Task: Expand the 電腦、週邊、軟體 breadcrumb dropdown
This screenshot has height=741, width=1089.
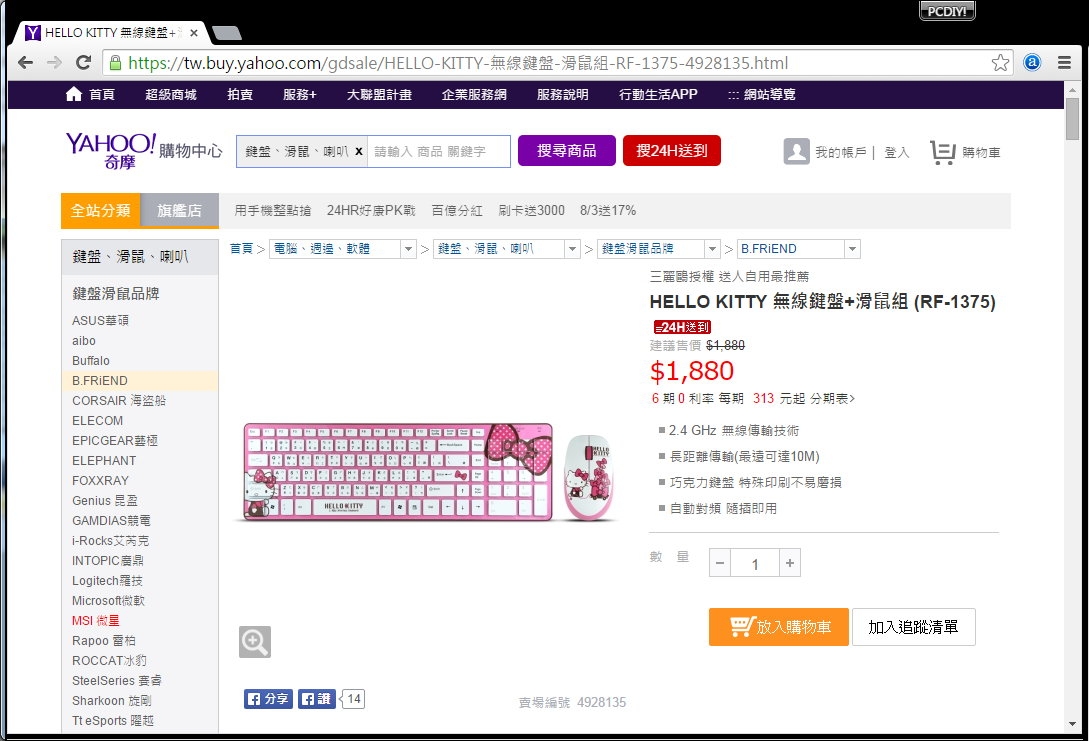Action: (x=408, y=249)
